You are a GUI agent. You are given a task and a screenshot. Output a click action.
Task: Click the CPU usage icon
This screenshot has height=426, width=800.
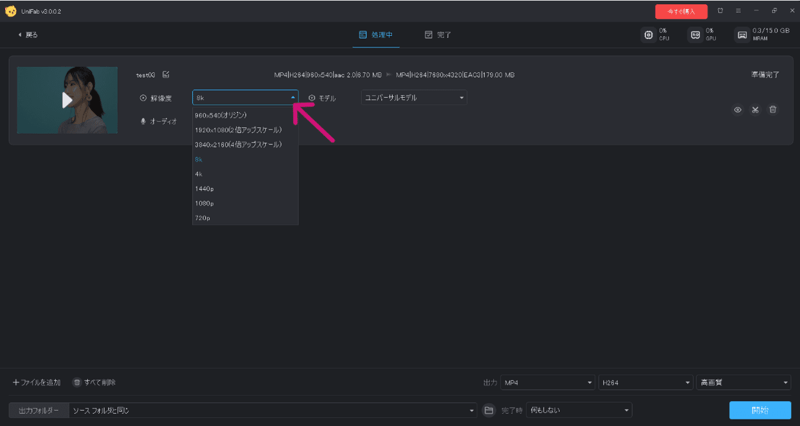coord(650,35)
